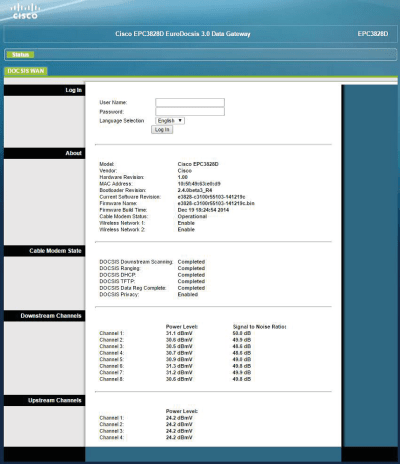The height and width of the screenshot is (464, 400).
Task: Click the 'Signal to Noise Ratio:' column header
Action: [x=259, y=327]
